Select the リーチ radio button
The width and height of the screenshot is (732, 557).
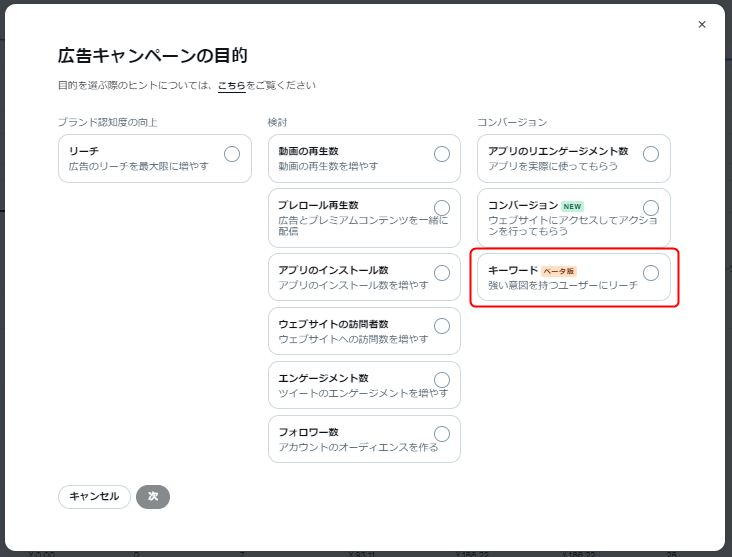point(232,153)
